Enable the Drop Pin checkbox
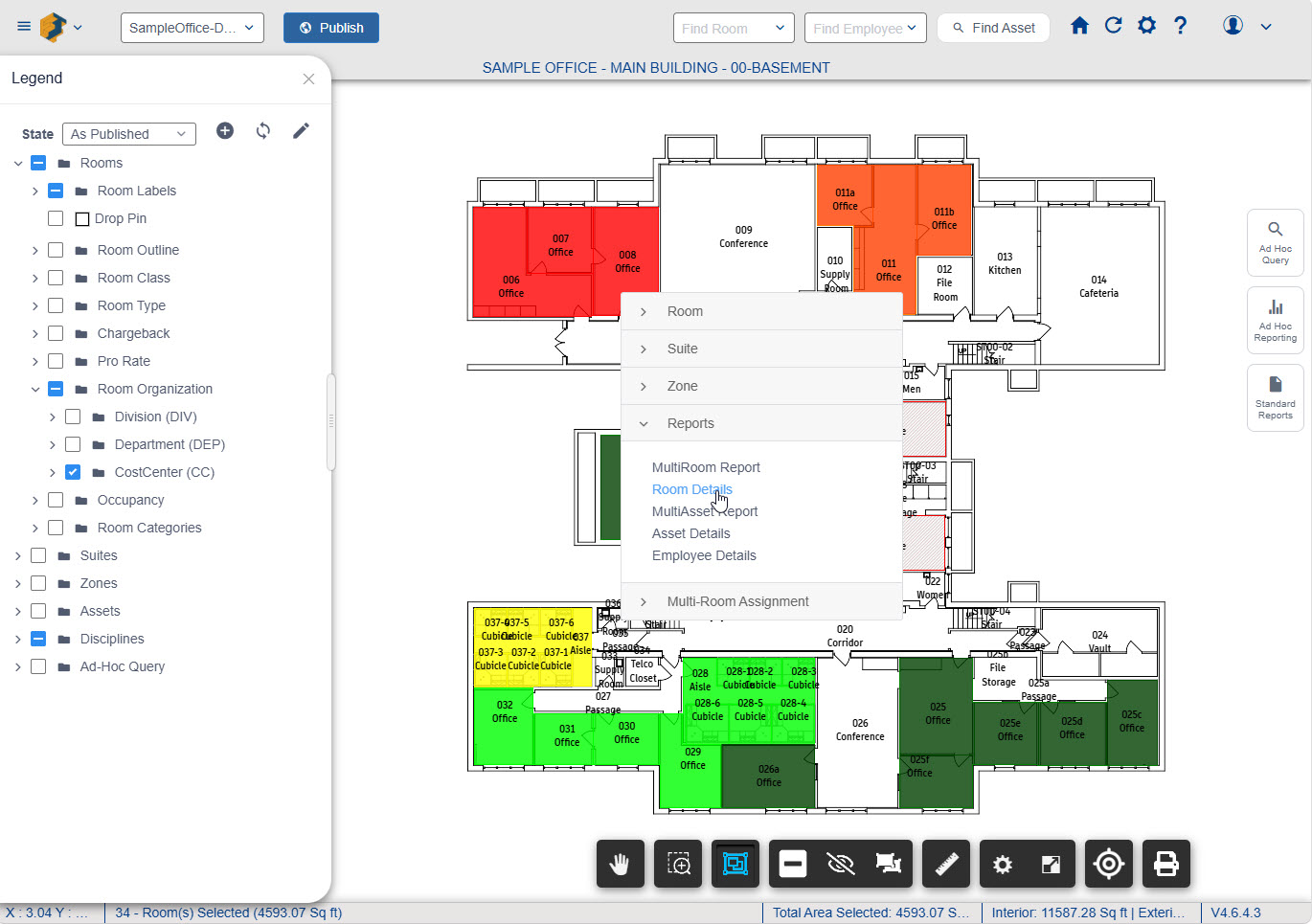 coord(56,218)
